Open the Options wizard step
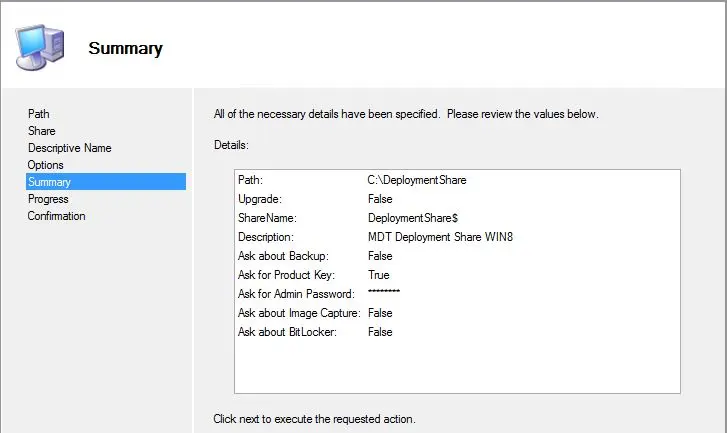 click(x=45, y=165)
